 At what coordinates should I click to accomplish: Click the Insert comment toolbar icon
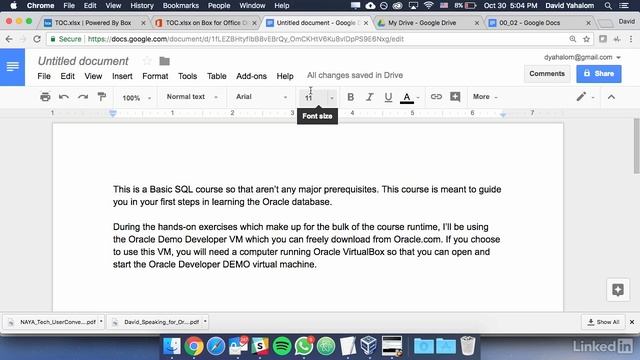pos(455,97)
